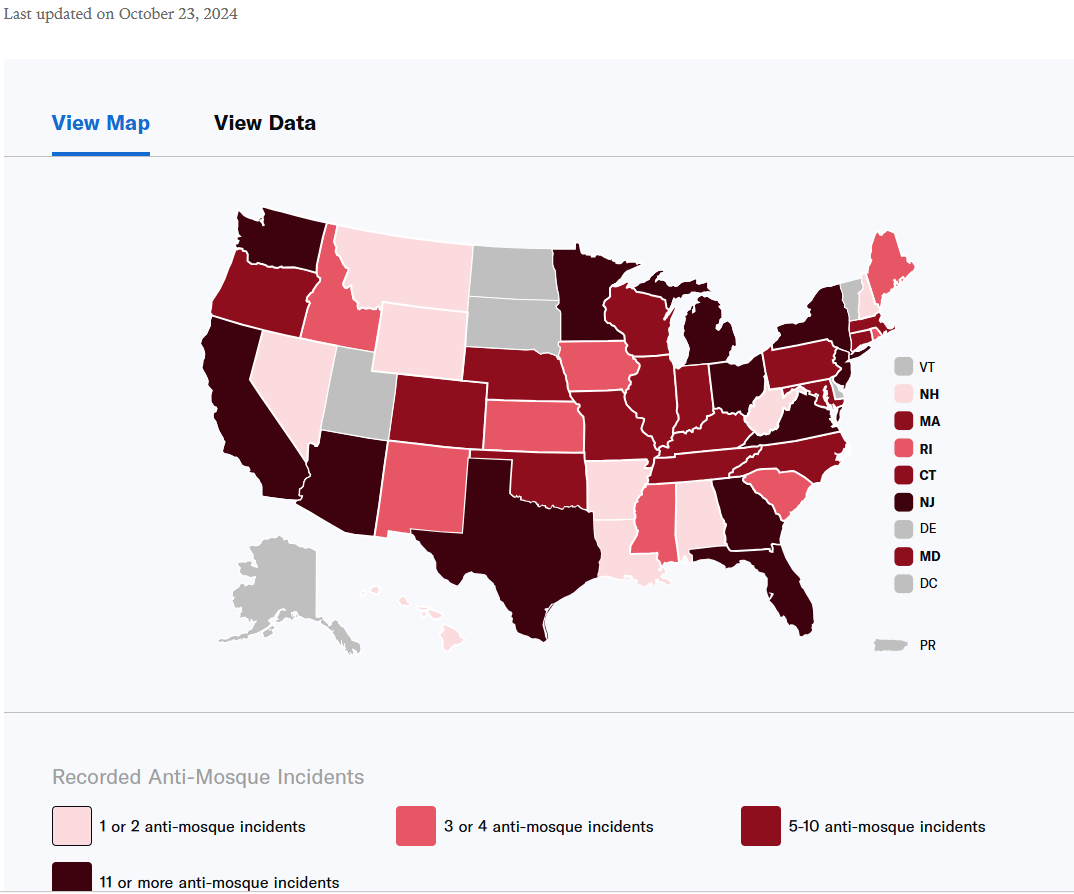
Task: Click the 3 or 4 incidents legend swatch
Action: [x=416, y=826]
